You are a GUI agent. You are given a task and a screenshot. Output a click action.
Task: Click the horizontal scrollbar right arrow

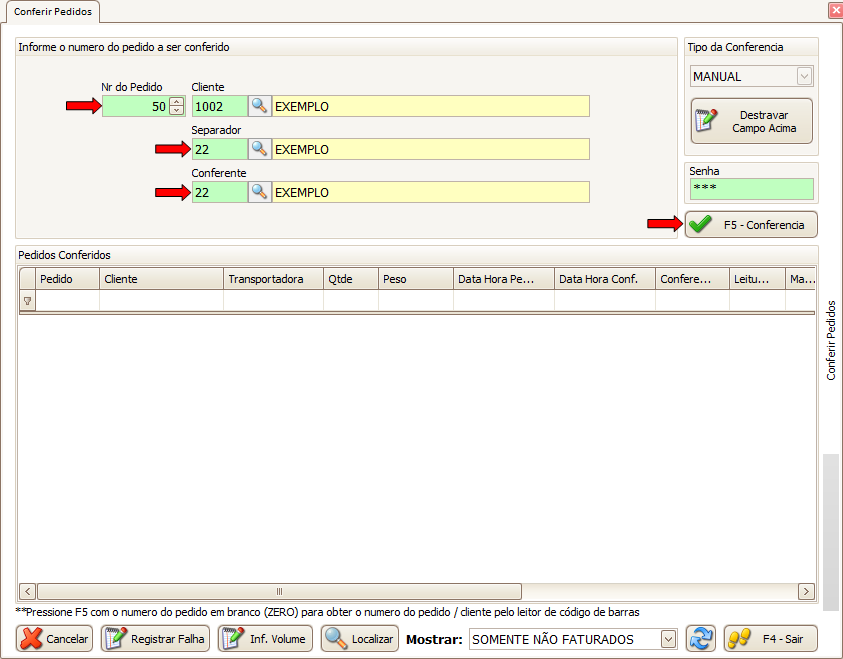point(806,591)
